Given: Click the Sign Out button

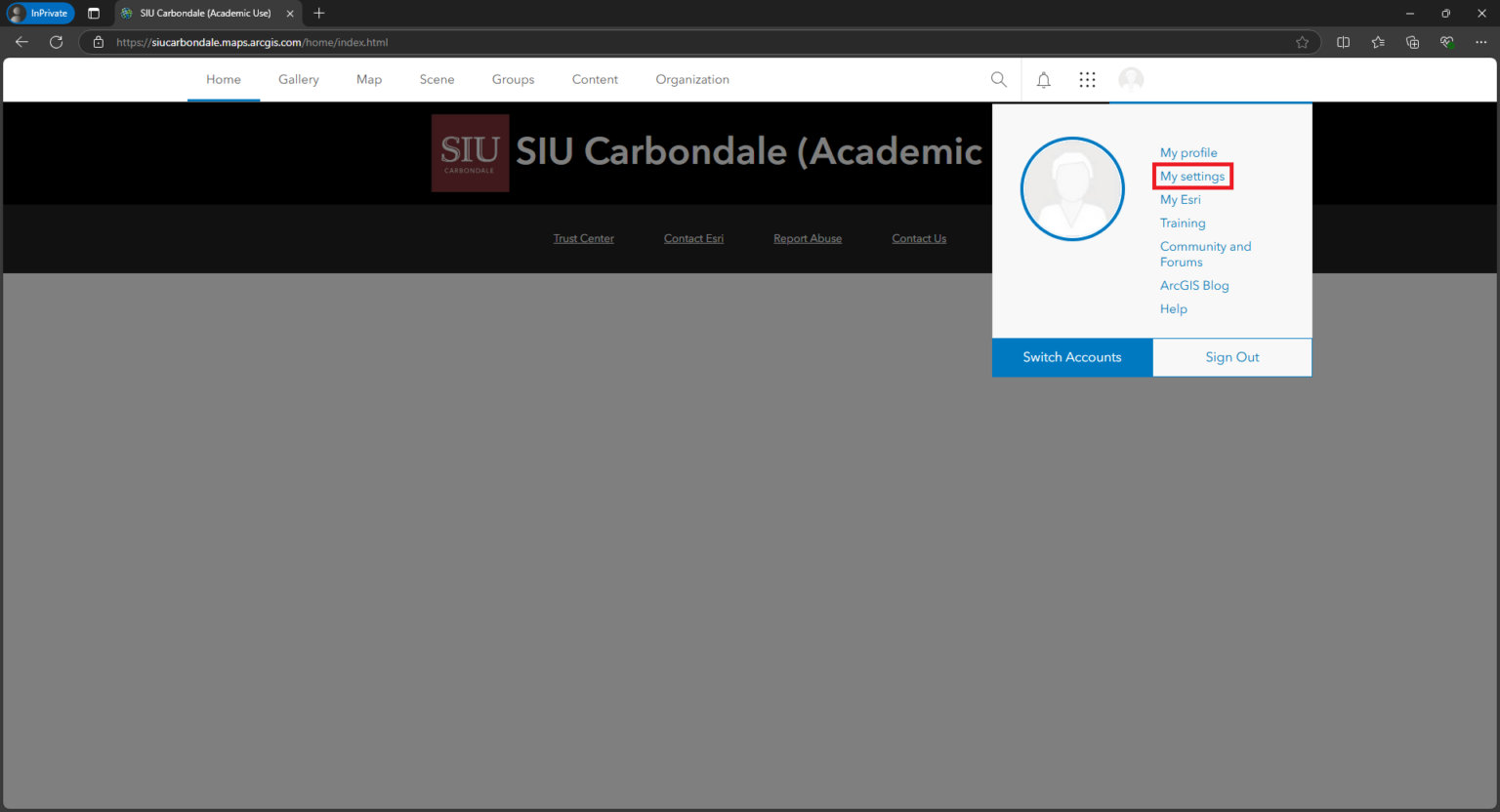Looking at the screenshot, I should click(1231, 357).
